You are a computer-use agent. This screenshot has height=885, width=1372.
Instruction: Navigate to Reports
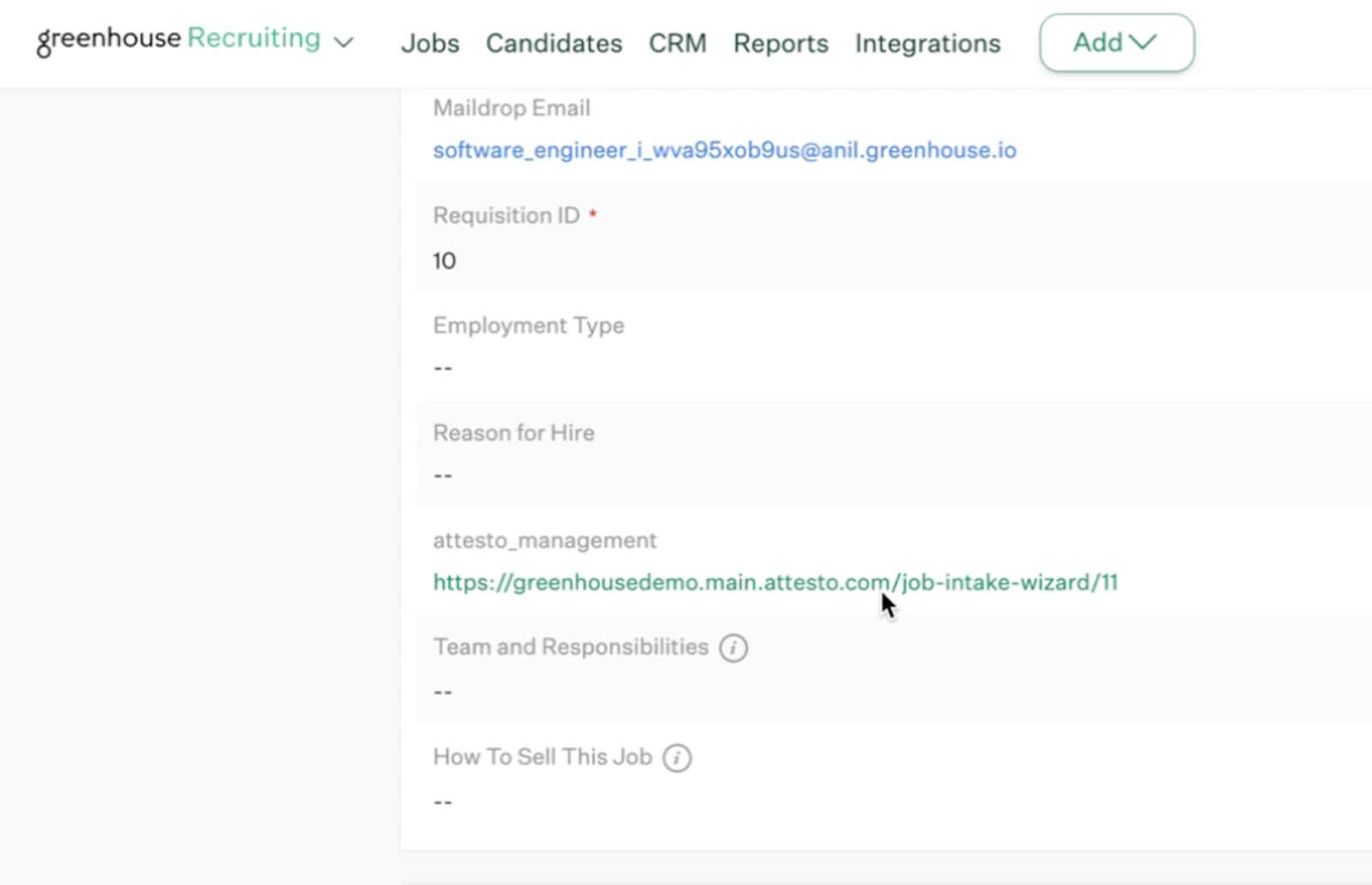pyautogui.click(x=780, y=43)
